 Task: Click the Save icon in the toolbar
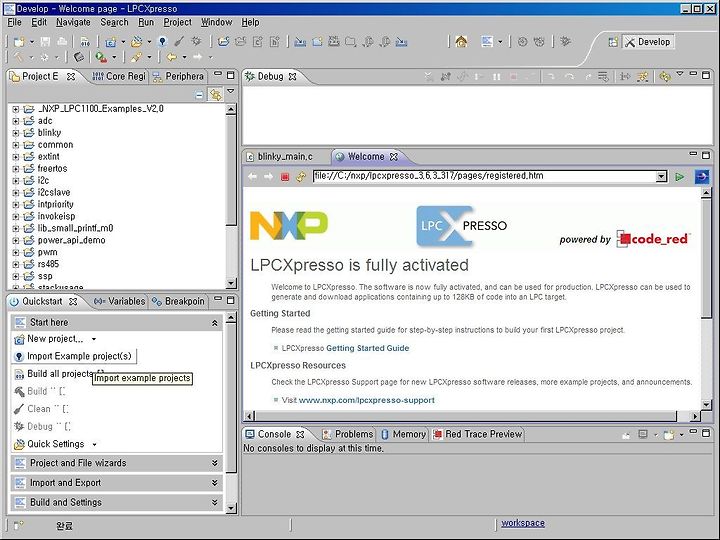[45, 42]
